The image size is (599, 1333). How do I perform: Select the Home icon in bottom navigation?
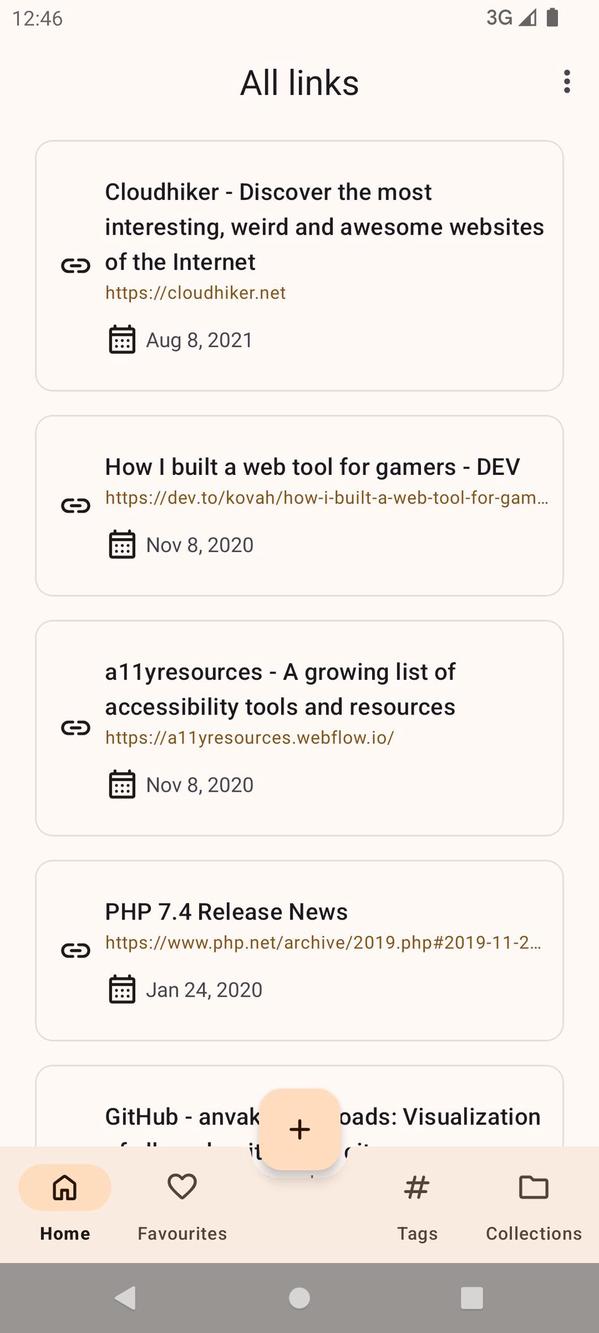click(64, 1187)
